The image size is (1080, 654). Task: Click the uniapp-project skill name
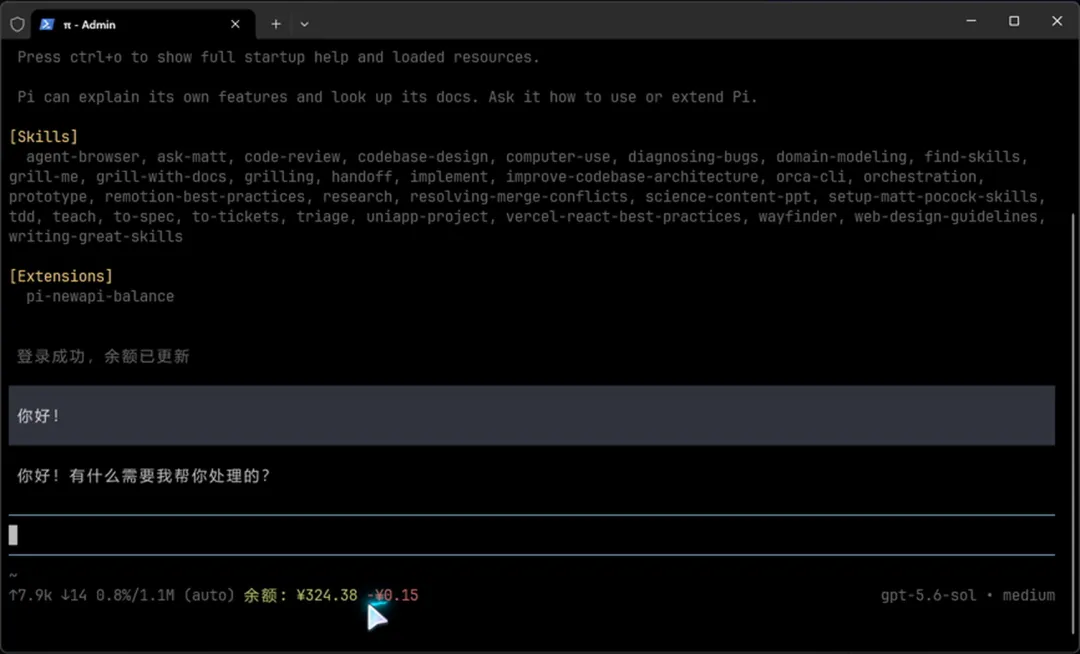427,216
